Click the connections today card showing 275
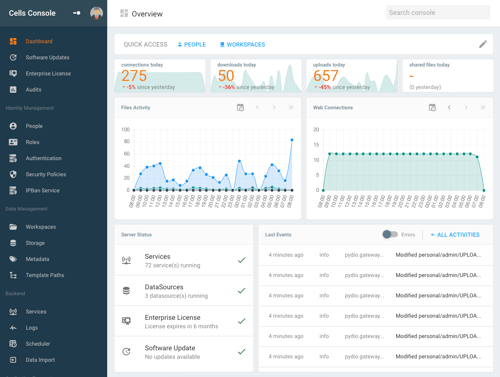 (x=160, y=76)
